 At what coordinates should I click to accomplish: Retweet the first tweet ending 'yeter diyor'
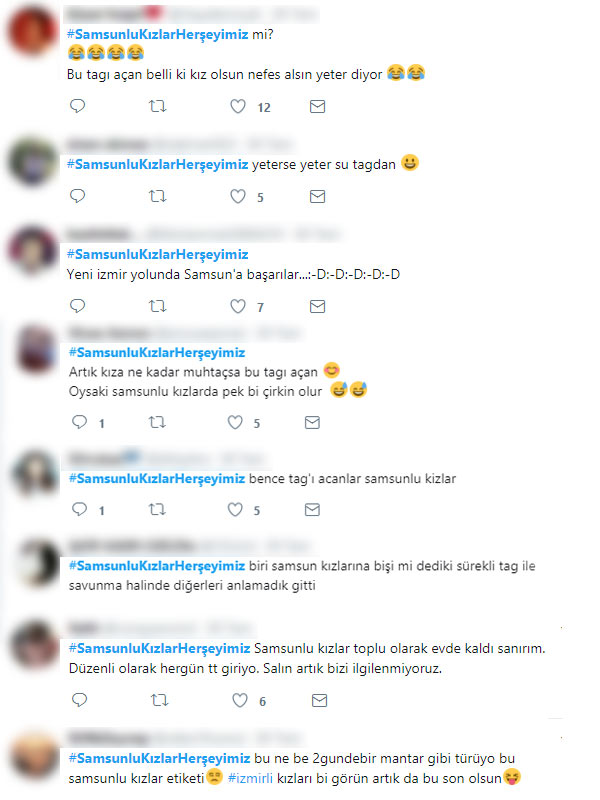pyautogui.click(x=158, y=106)
